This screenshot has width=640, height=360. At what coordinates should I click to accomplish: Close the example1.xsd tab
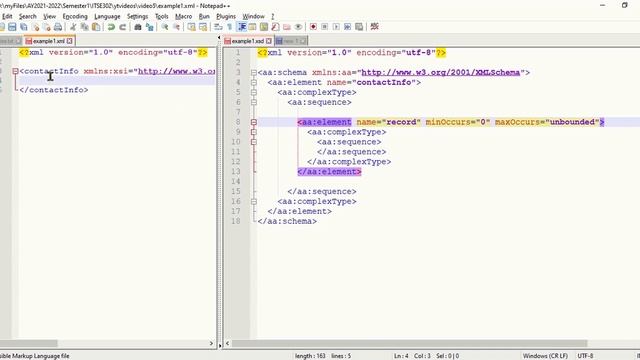point(269,41)
